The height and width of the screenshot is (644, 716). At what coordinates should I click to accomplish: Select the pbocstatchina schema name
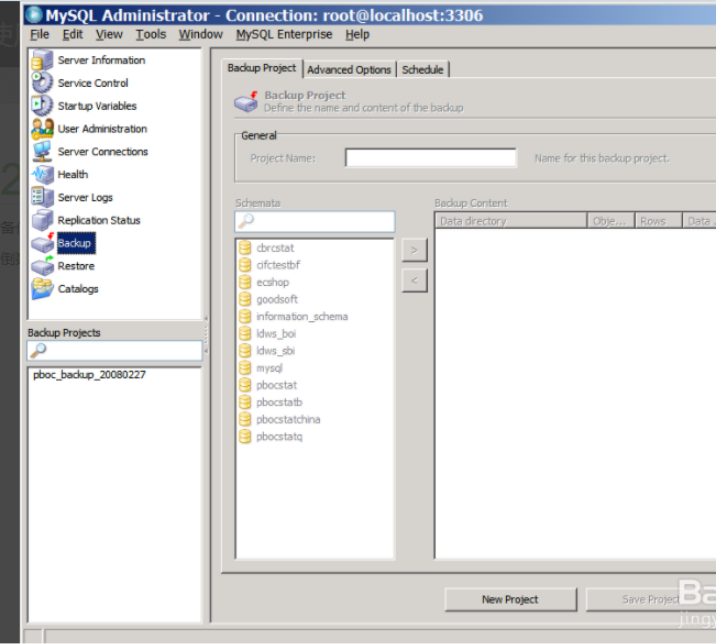coord(288,419)
